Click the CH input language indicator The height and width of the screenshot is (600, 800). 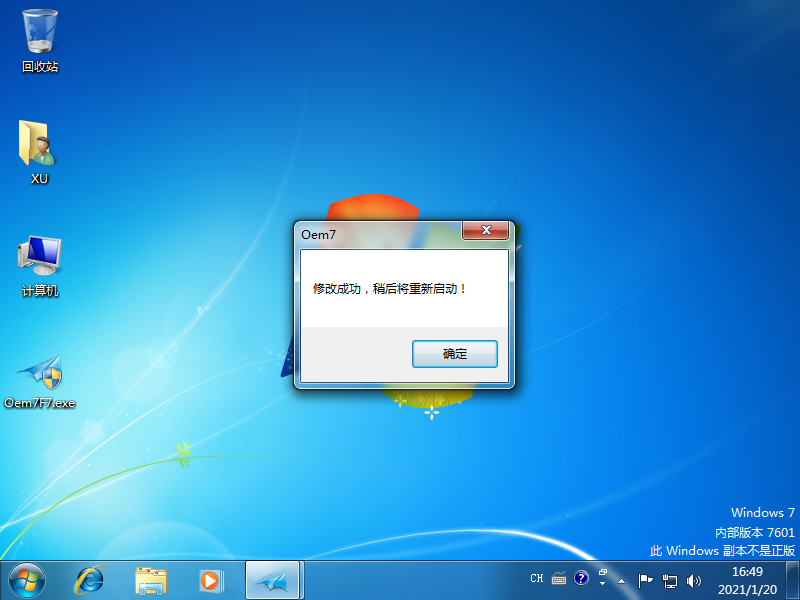pos(537,578)
